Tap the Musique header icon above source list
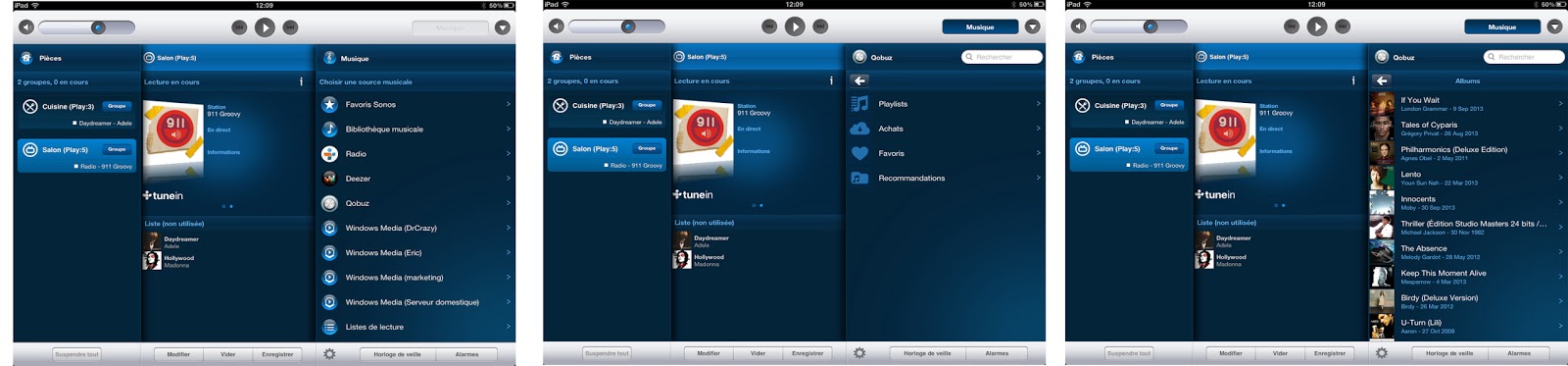The height and width of the screenshot is (366, 1568). pyautogui.click(x=329, y=58)
